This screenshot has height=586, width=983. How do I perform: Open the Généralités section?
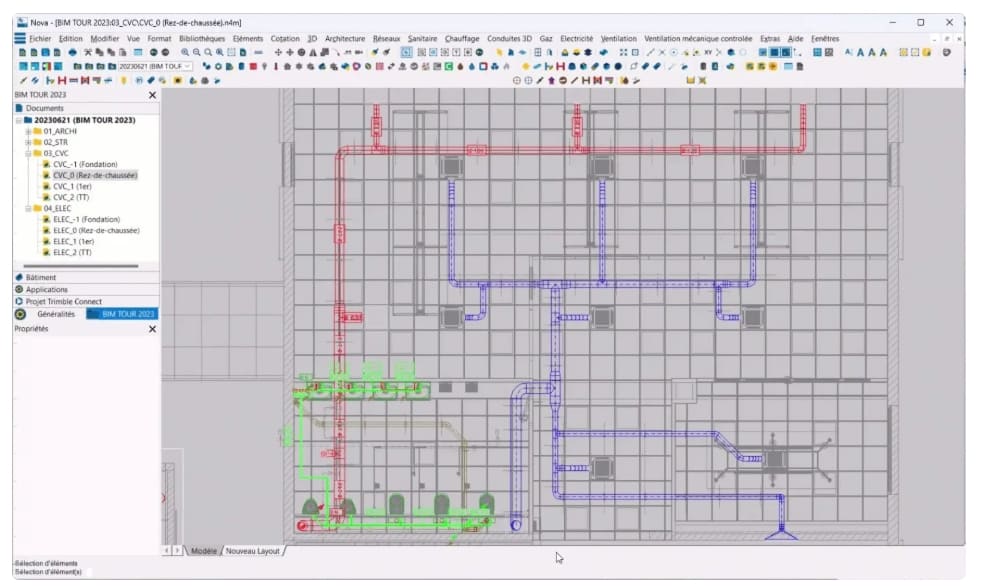coord(56,314)
